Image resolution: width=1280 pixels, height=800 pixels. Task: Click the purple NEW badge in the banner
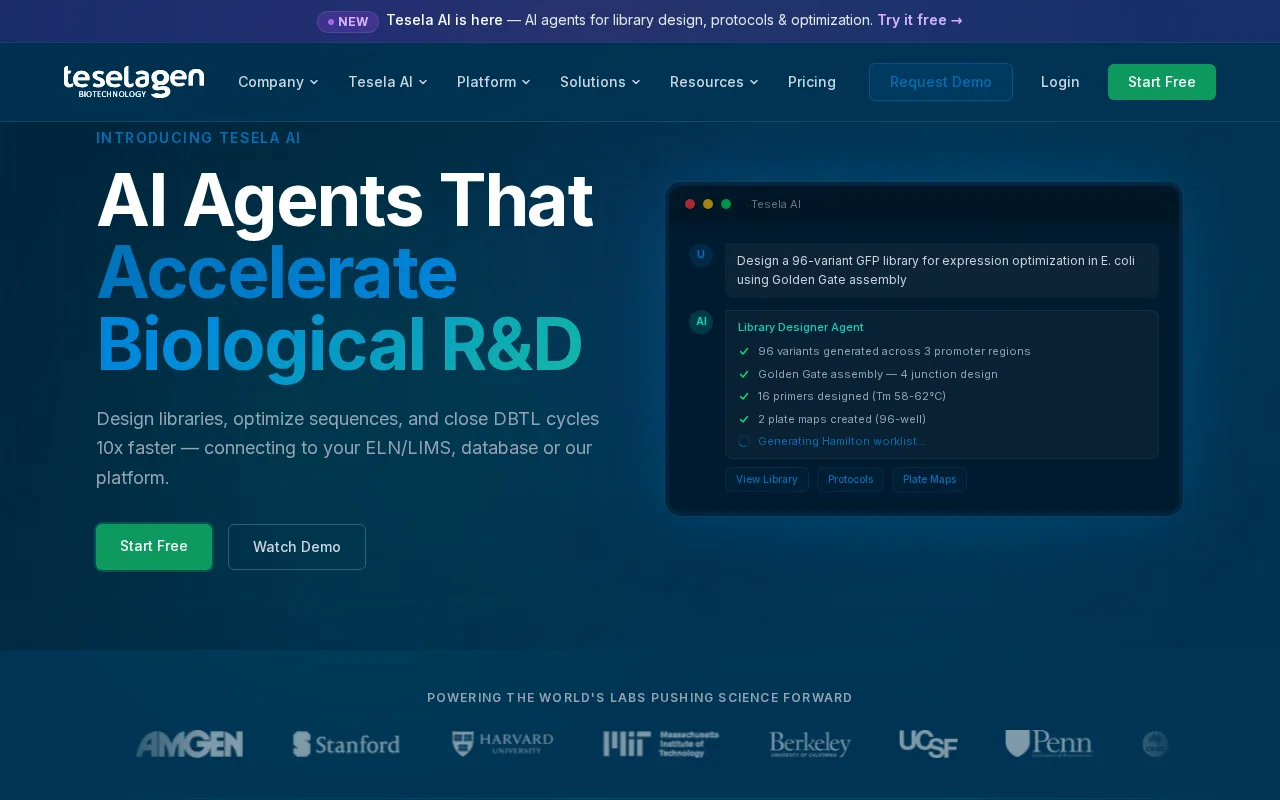point(348,21)
